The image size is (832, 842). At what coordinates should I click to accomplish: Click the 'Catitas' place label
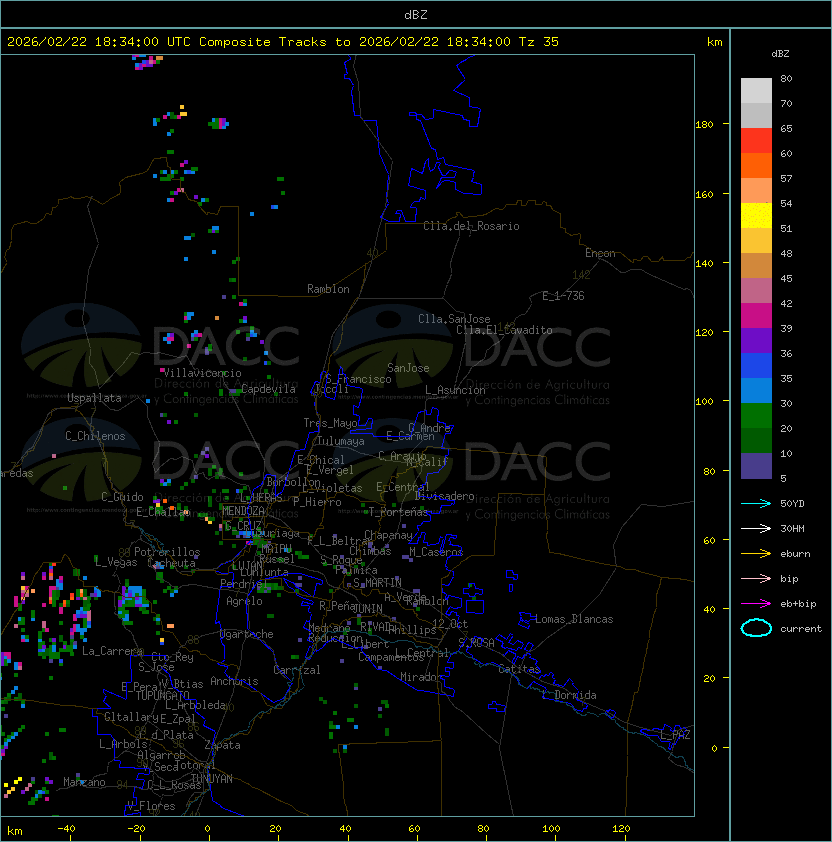click(519, 669)
